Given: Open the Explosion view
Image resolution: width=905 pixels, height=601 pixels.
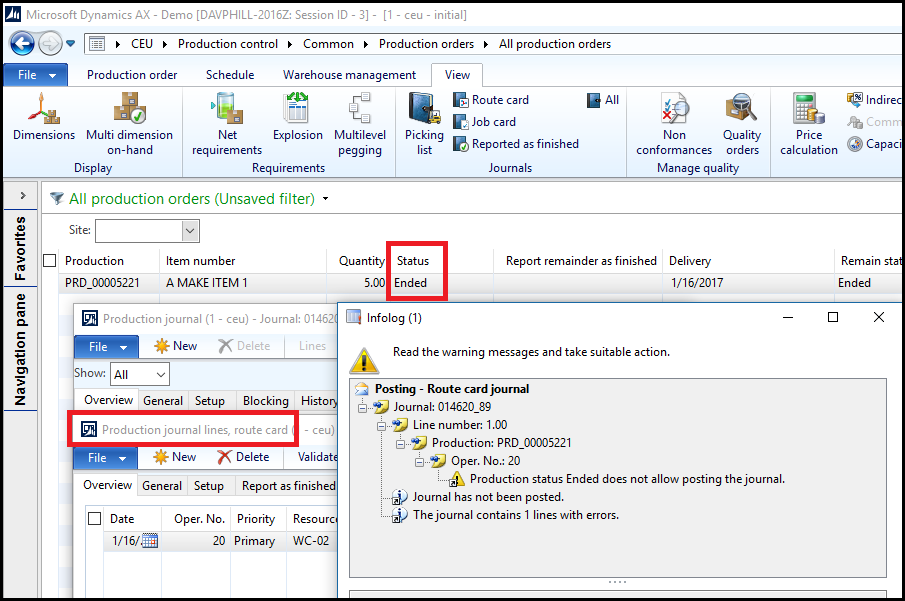Looking at the screenshot, I should pyautogui.click(x=298, y=117).
